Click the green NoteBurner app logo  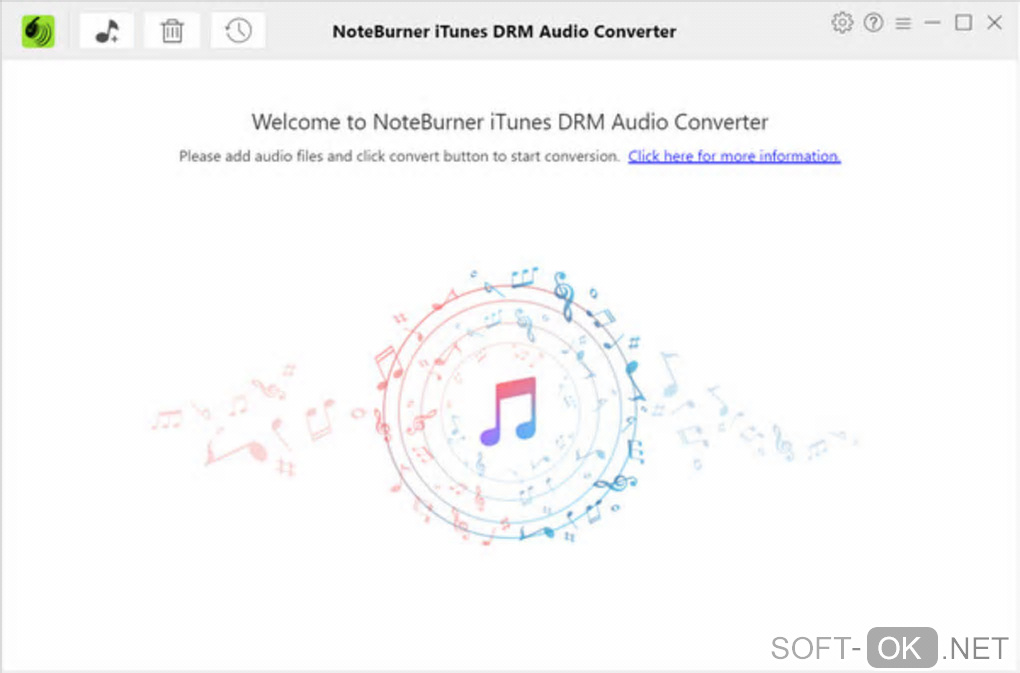[38, 31]
